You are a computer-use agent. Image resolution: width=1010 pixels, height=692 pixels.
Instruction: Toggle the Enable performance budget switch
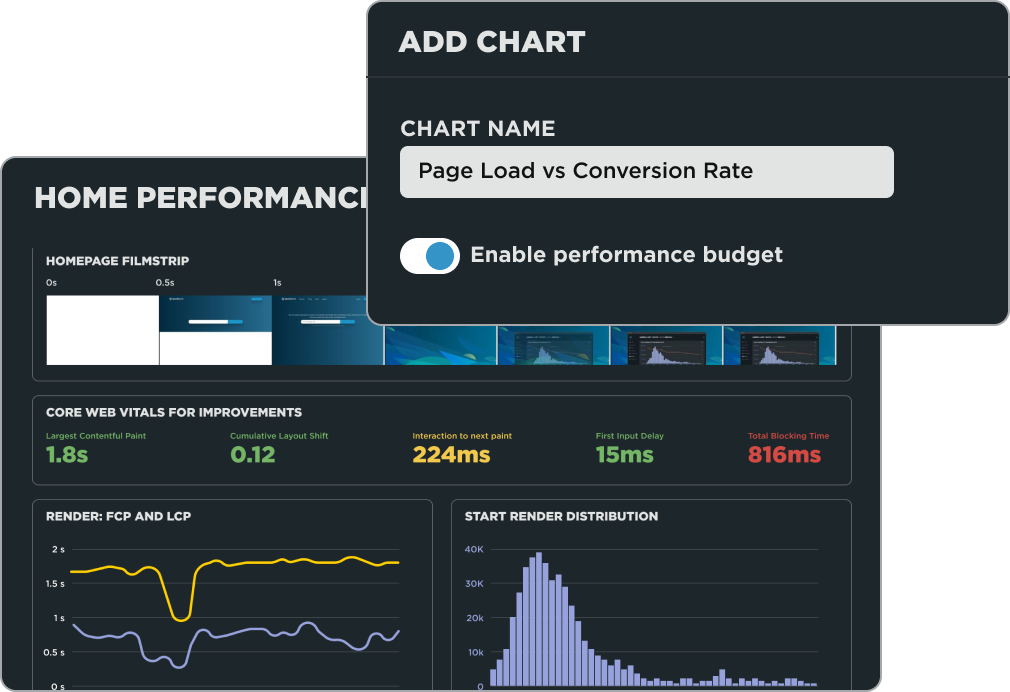tap(430, 256)
